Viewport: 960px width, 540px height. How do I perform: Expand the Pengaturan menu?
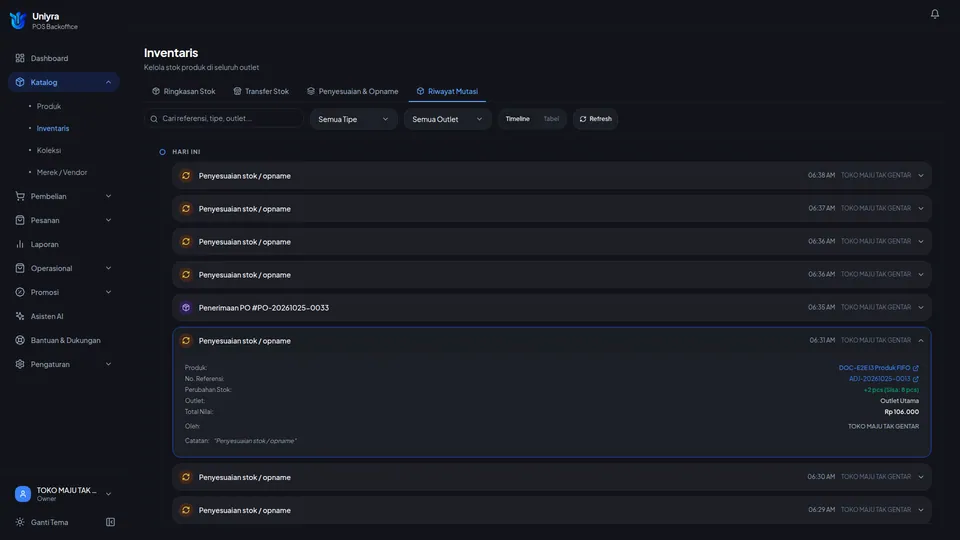[64, 364]
